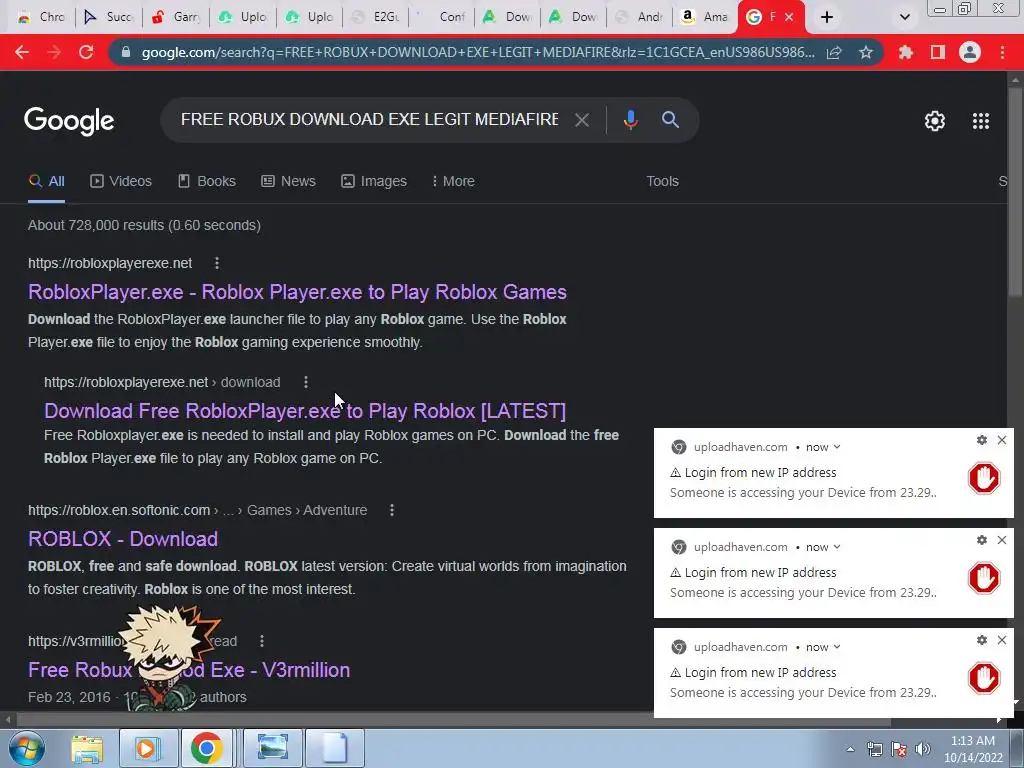Switch to the Books results tab
Image resolution: width=1024 pixels, height=768 pixels.
[x=208, y=182]
